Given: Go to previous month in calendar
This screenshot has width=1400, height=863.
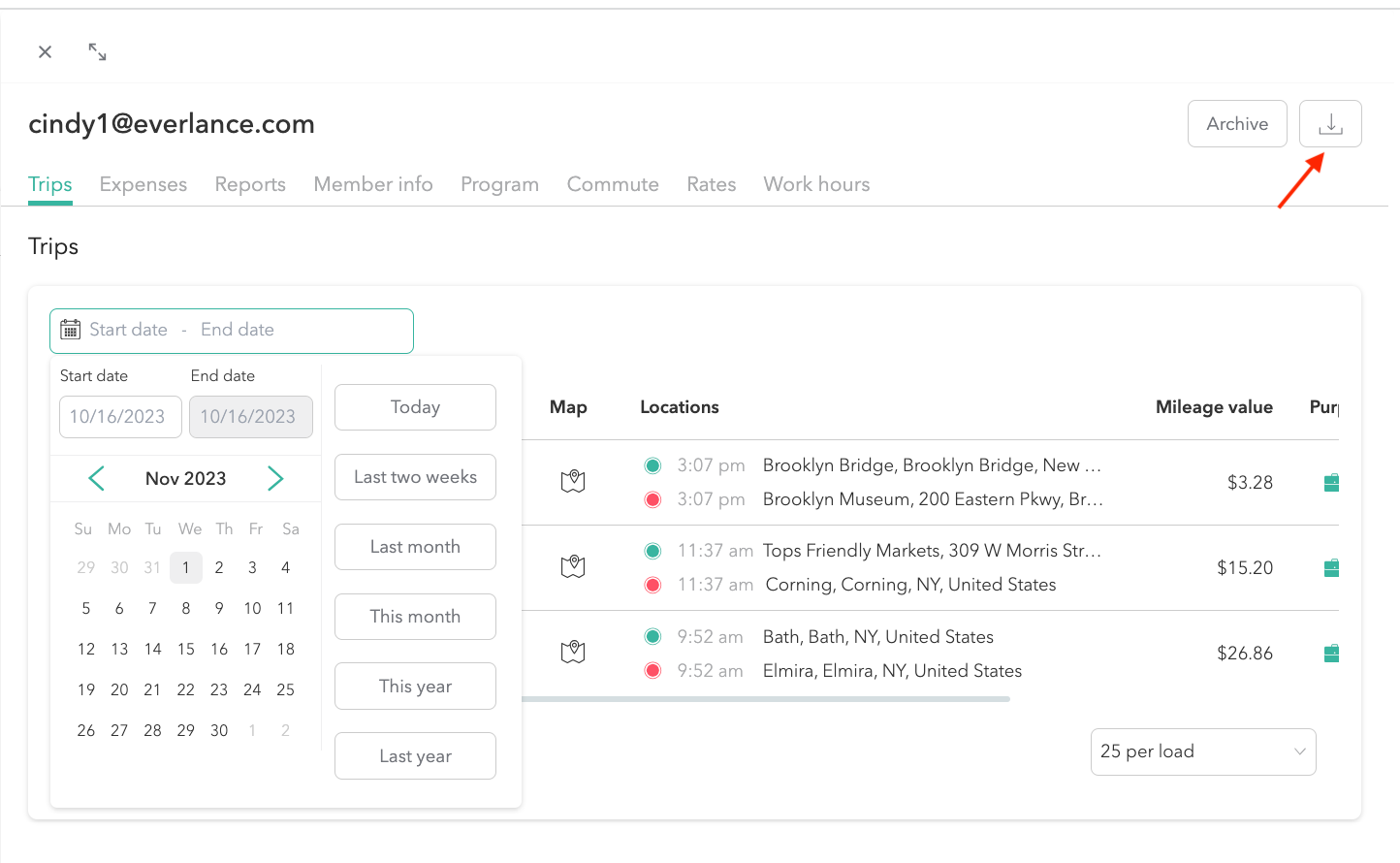Looking at the screenshot, I should tap(96, 478).
